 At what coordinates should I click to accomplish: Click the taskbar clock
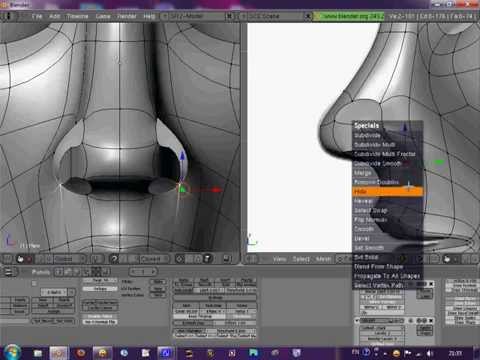455,353
